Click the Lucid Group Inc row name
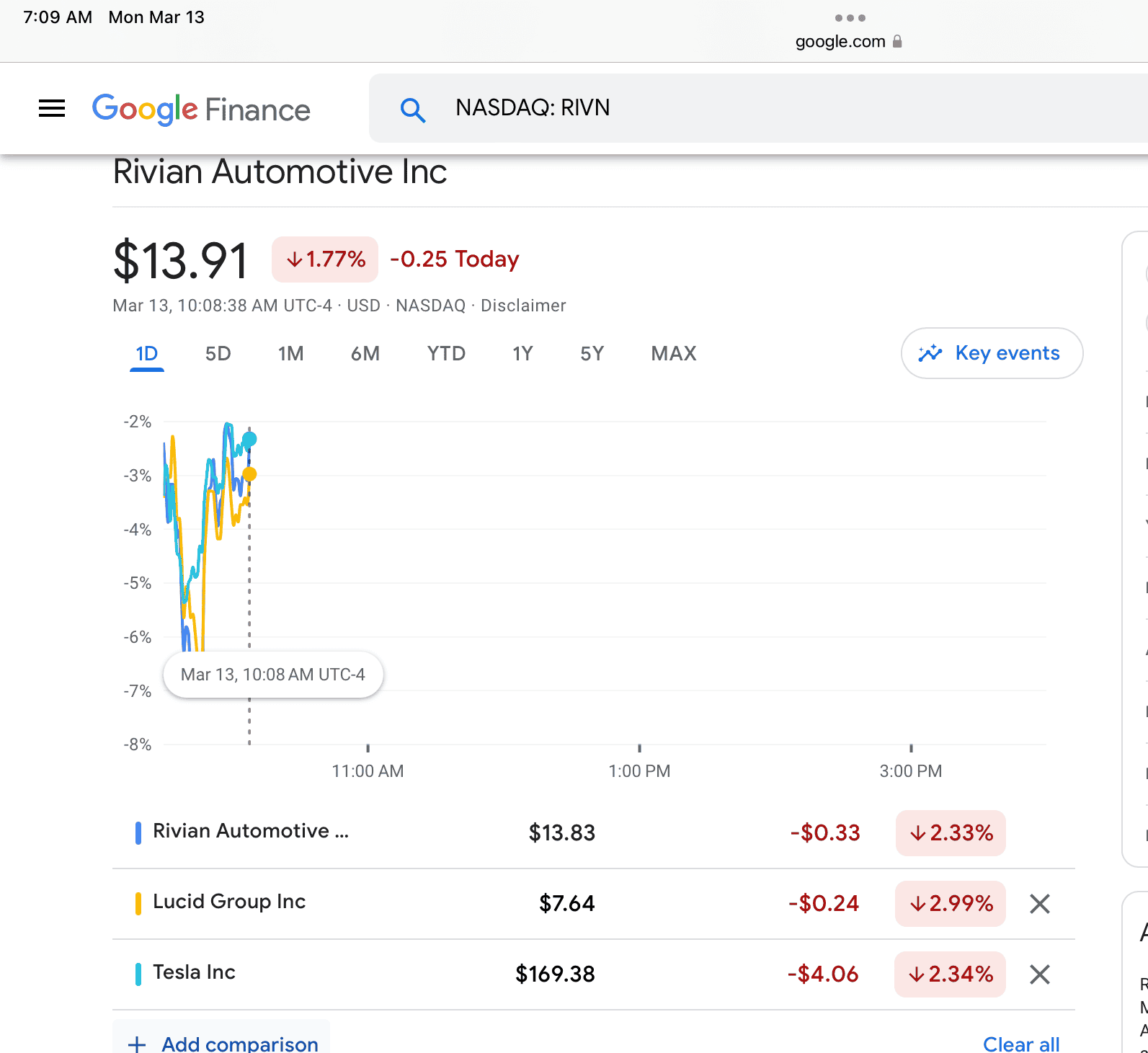The height and width of the screenshot is (1053, 1148). coord(229,902)
